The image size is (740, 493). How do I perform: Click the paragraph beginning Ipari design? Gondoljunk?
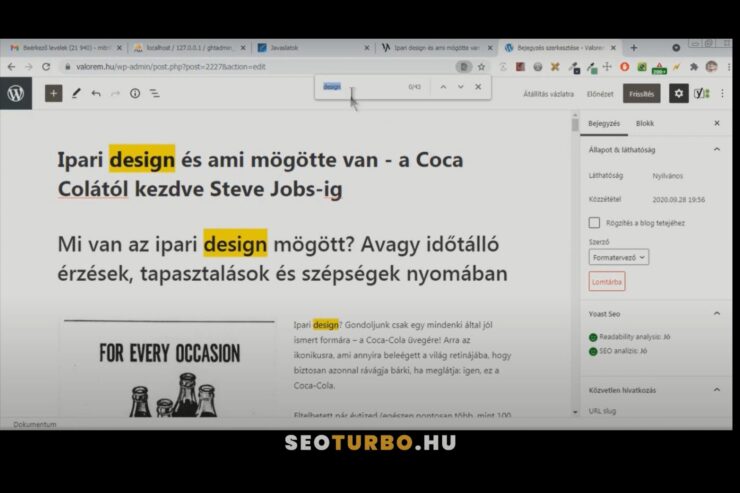pyautogui.click(x=402, y=355)
